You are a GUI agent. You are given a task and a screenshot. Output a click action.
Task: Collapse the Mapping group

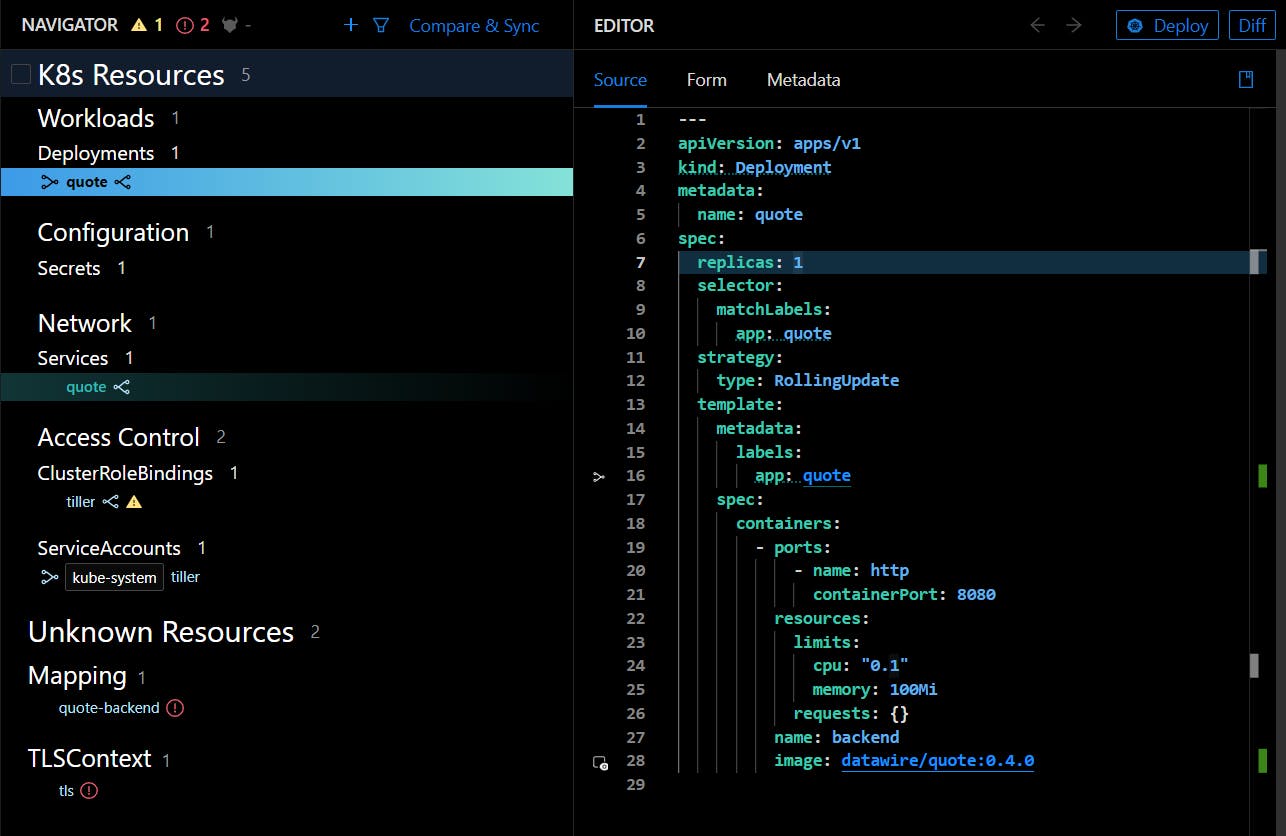(77, 676)
